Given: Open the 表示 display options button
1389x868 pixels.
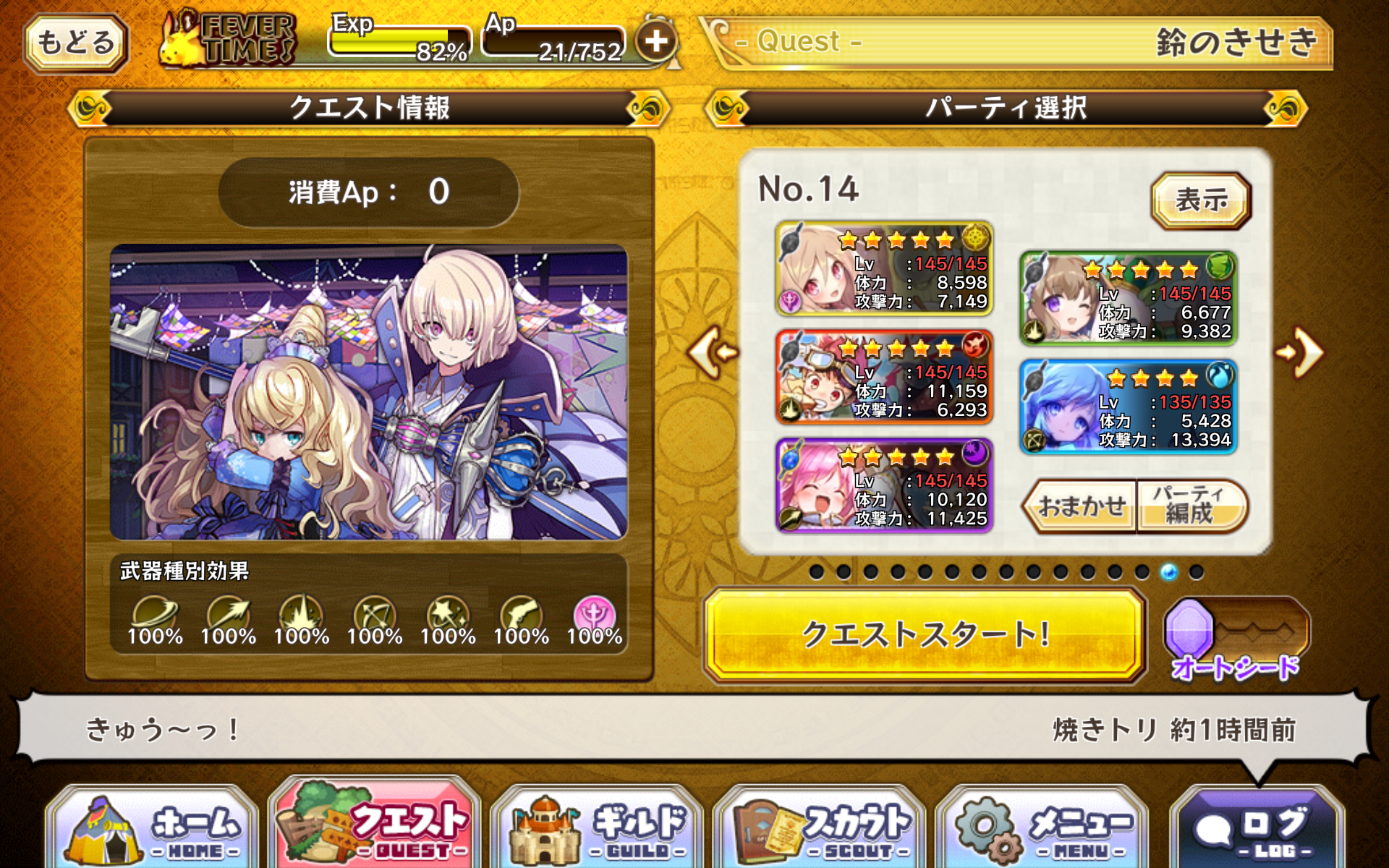Looking at the screenshot, I should tap(1201, 200).
